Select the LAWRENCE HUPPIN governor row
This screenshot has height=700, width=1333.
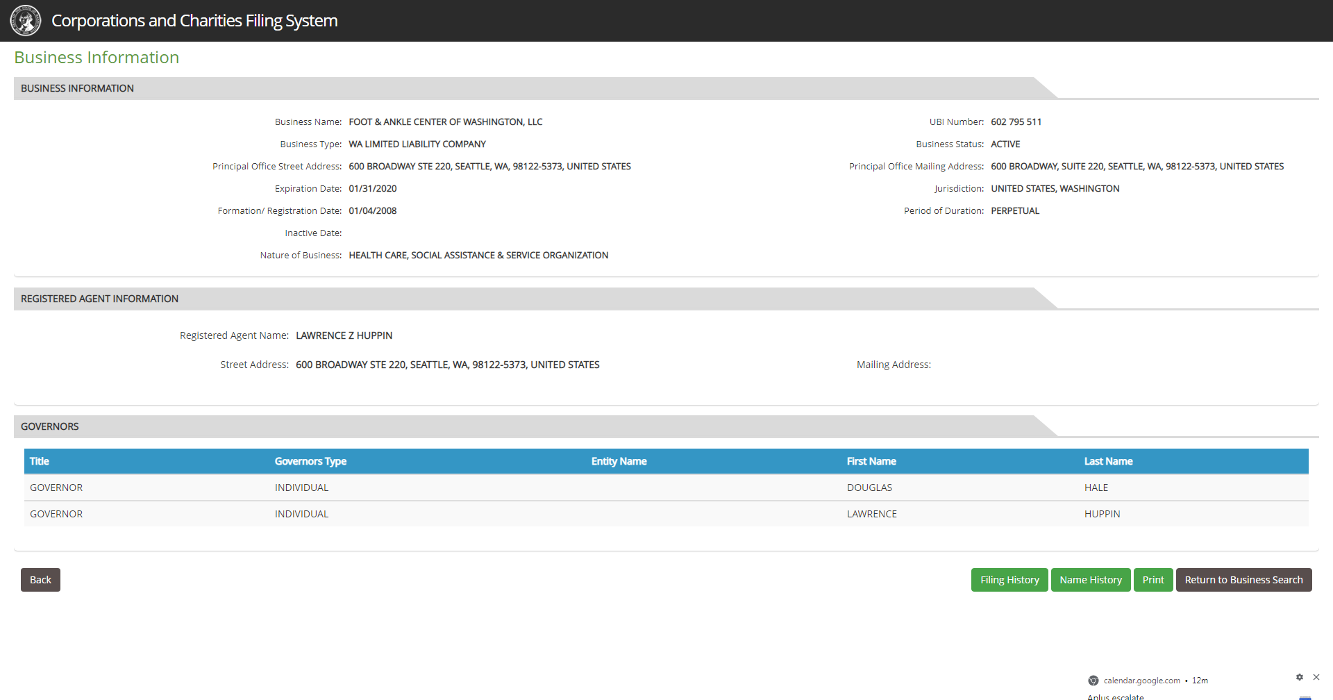(666, 514)
